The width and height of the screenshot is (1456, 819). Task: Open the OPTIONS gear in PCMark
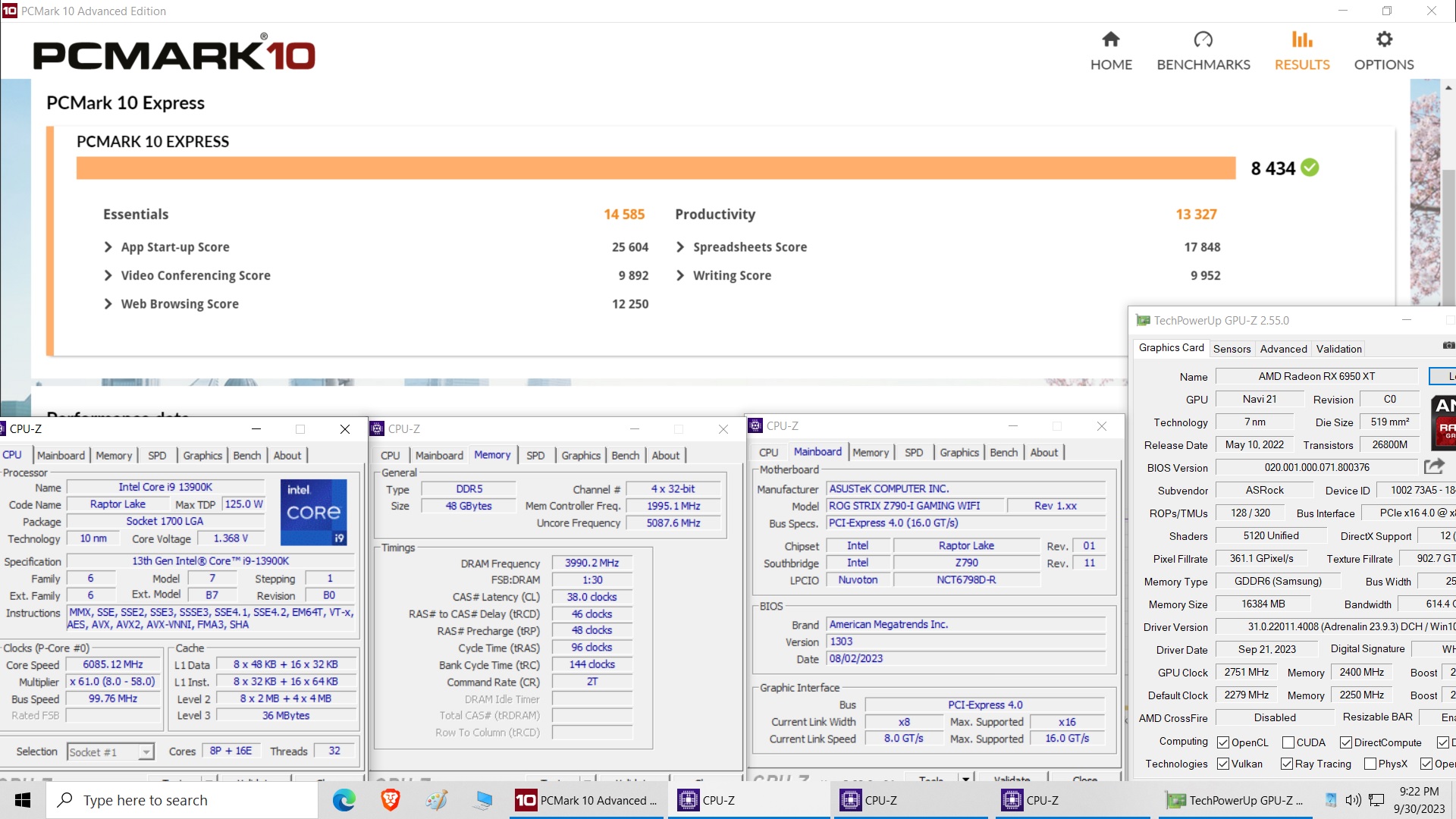click(x=1384, y=51)
